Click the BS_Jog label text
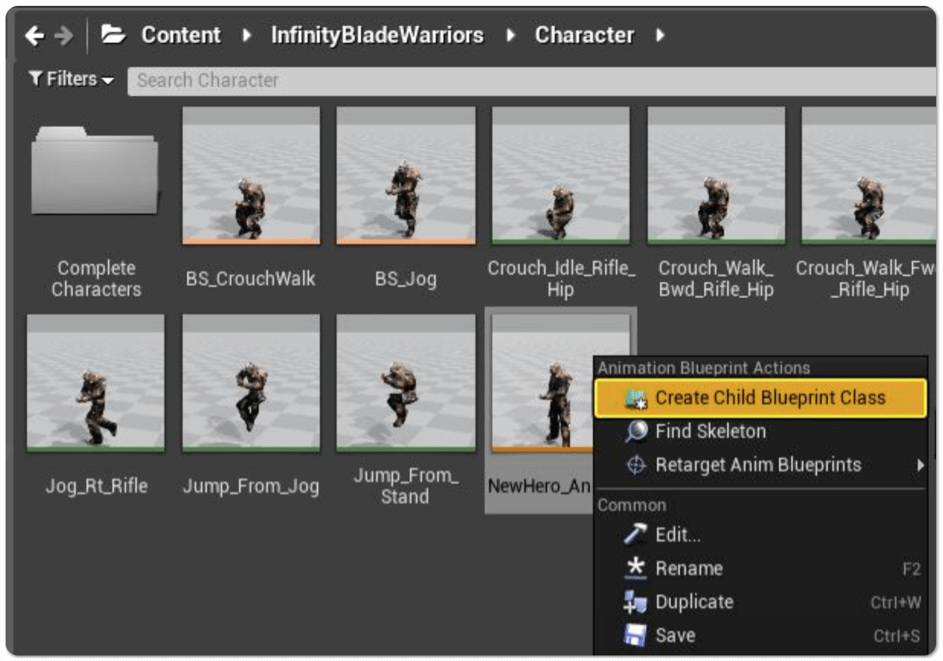This screenshot has height=661, width=943. tap(406, 279)
